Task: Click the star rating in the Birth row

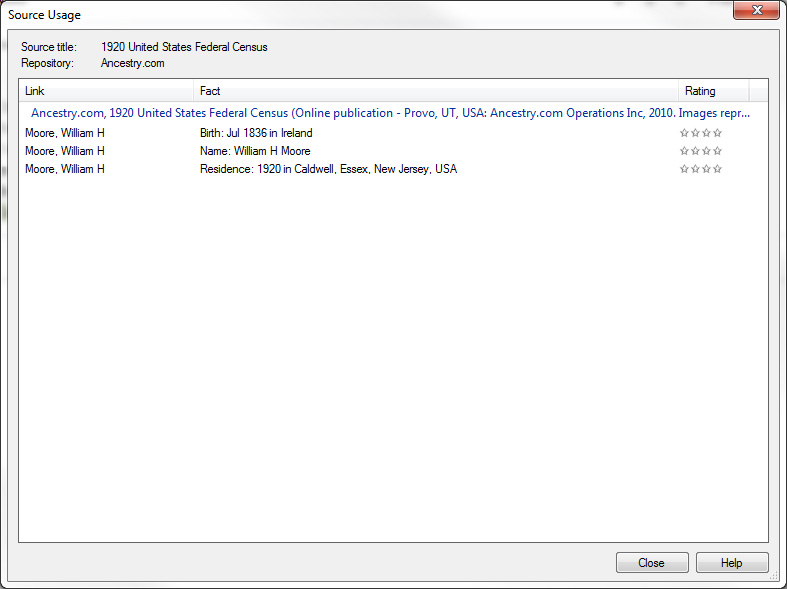Action: 700,133
